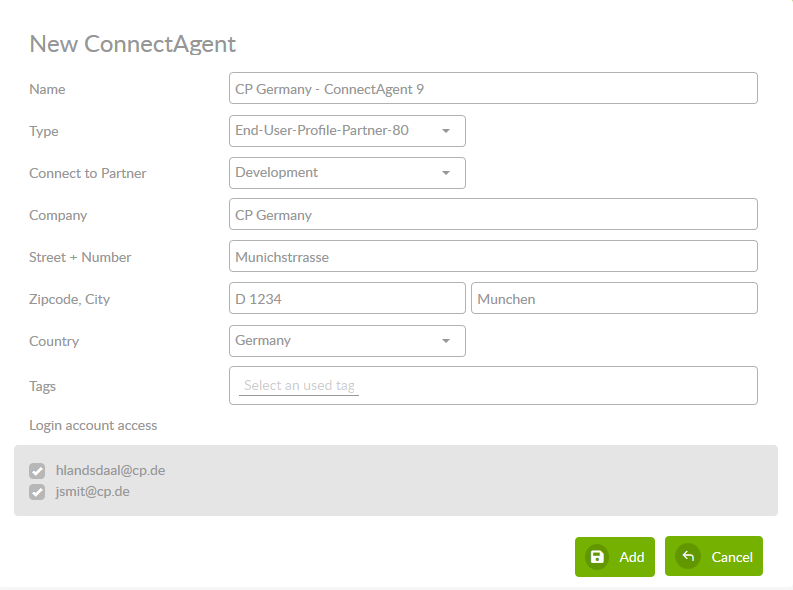Cancel the new ConnectAgent form
Image resolution: width=793 pixels, height=590 pixels.
[713, 557]
